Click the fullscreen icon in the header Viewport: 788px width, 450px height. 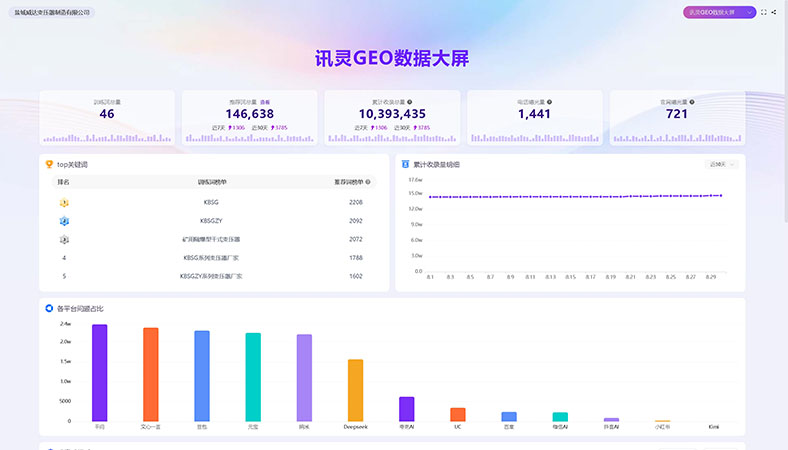pos(764,12)
